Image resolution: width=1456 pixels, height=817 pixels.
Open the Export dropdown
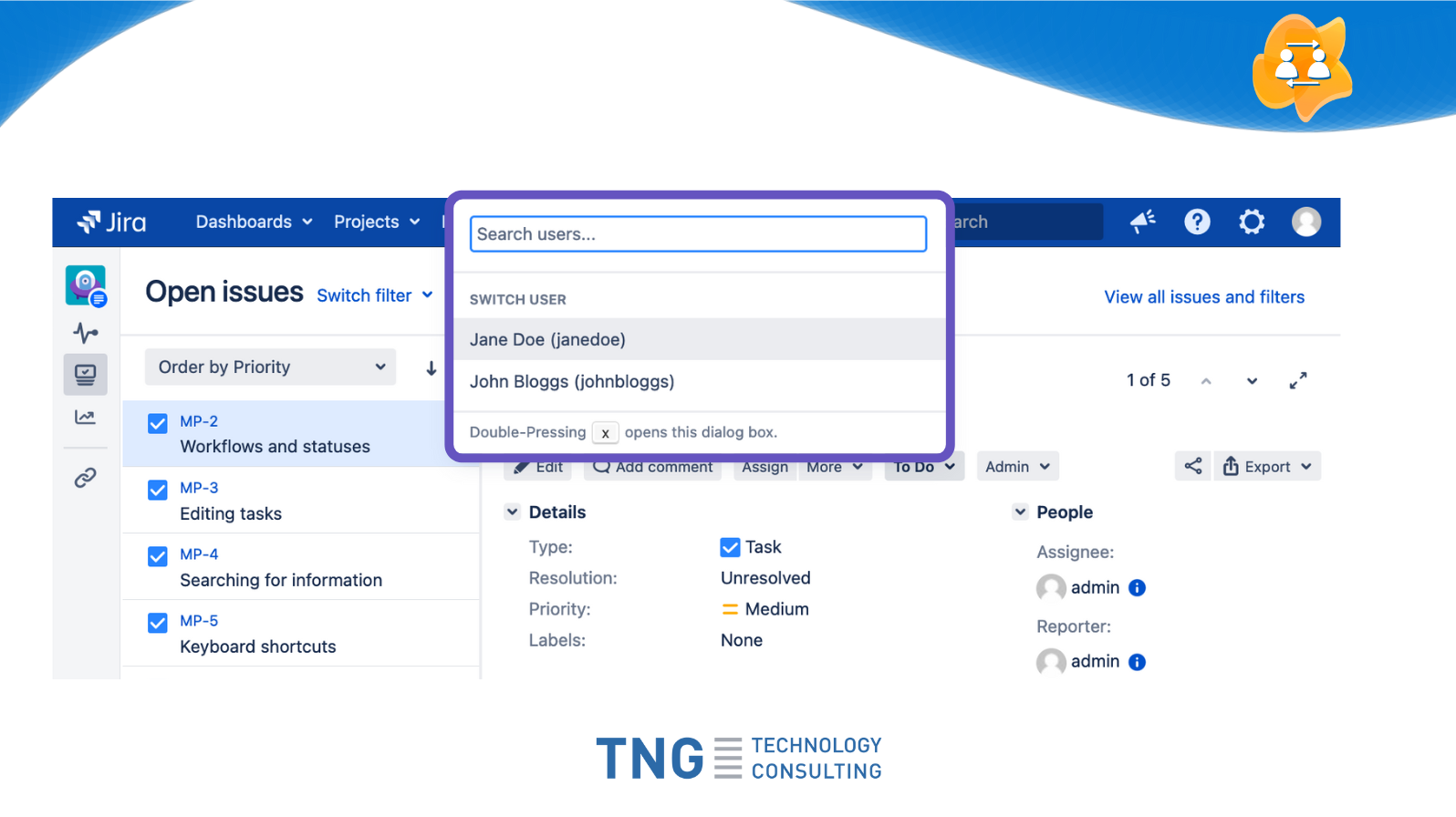pos(1267,467)
